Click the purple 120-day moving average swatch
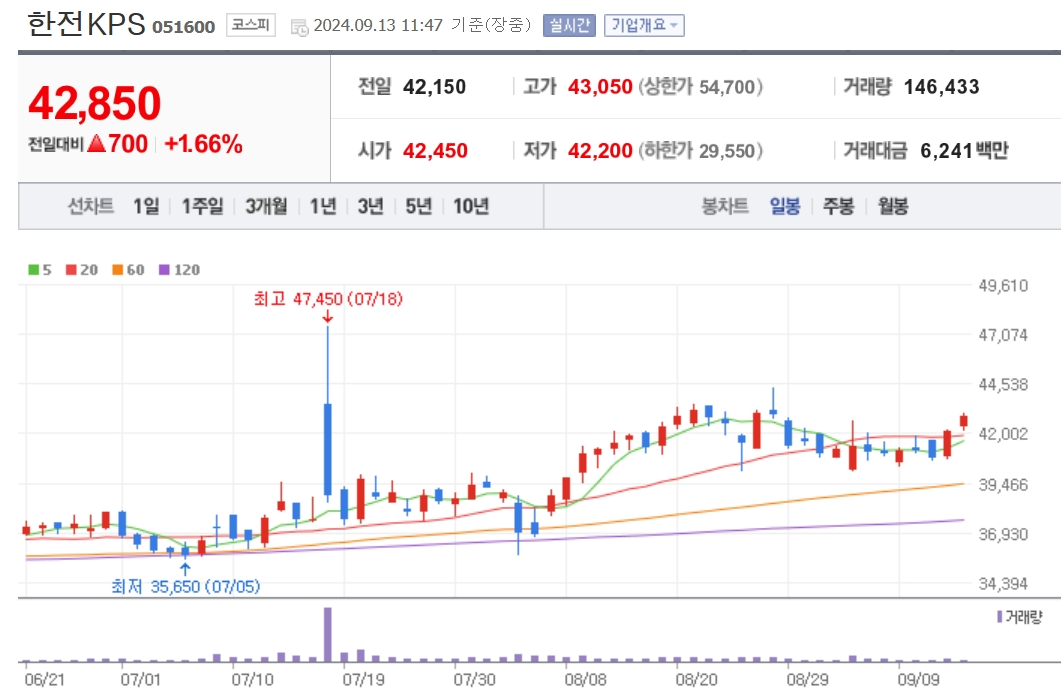This screenshot has width=1061, height=698. point(164,270)
